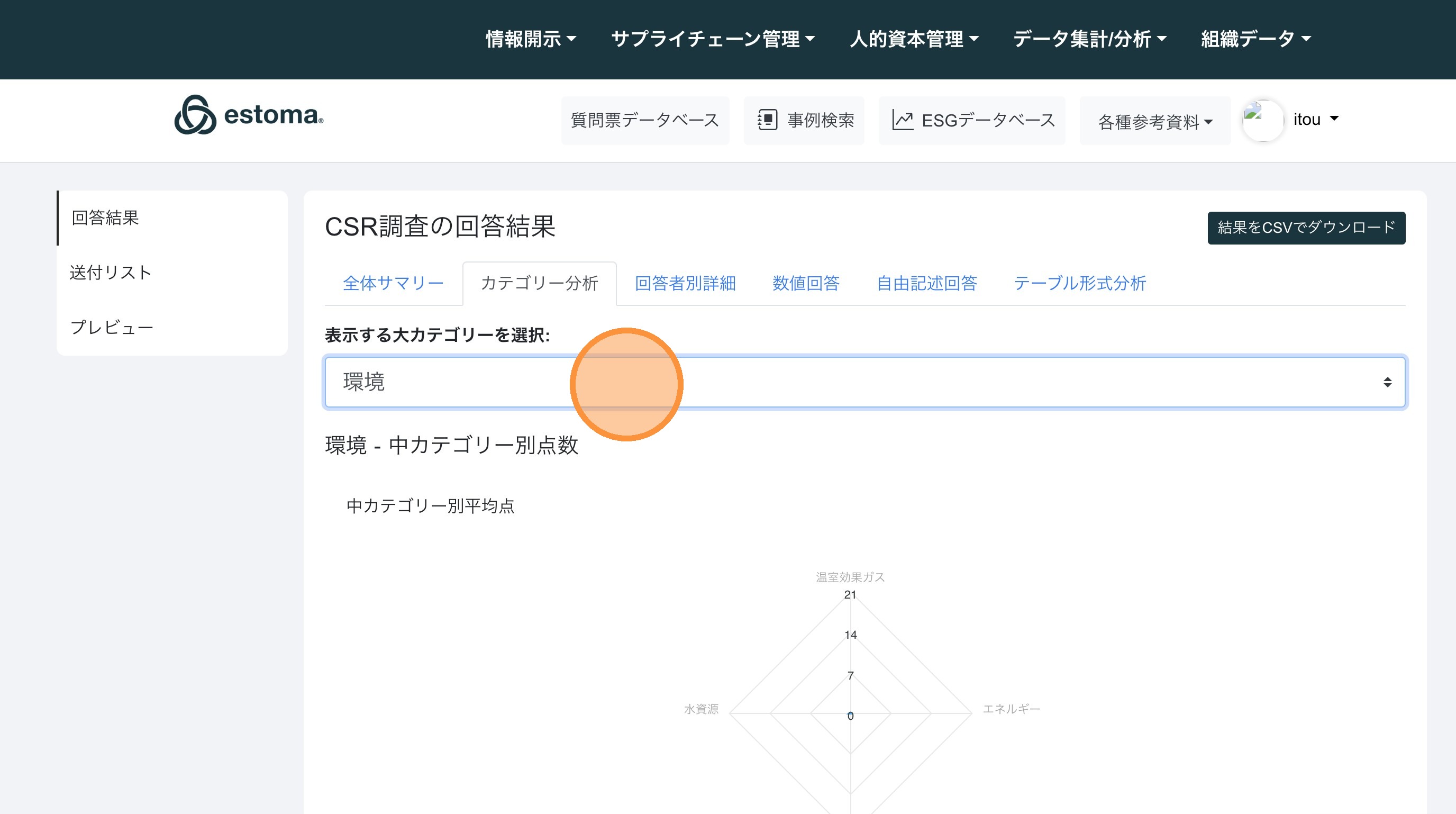Open the 人的資本管理 dropdown
Screen dimensions: 1456x814
click(913, 39)
